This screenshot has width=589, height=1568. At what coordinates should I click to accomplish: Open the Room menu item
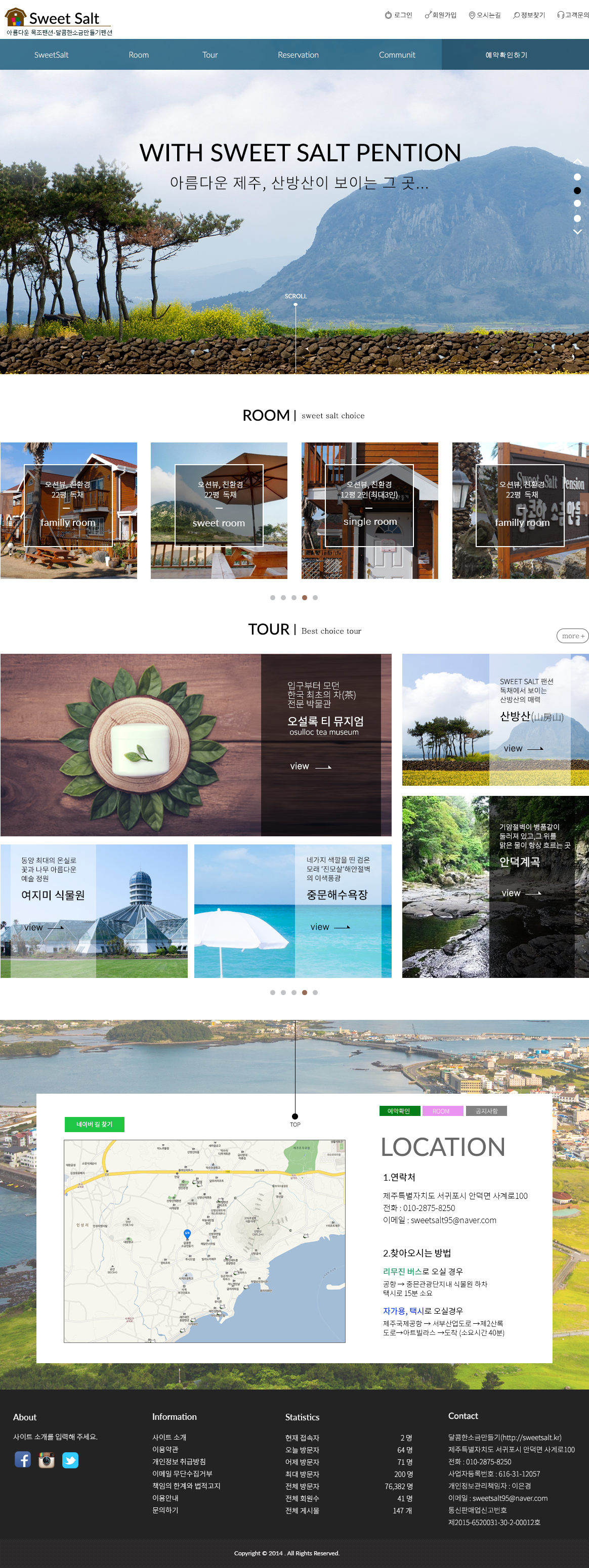139,55
